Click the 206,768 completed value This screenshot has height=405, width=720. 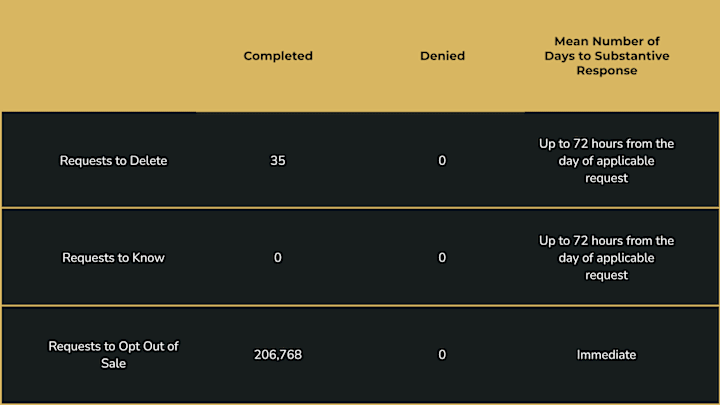[x=278, y=354]
